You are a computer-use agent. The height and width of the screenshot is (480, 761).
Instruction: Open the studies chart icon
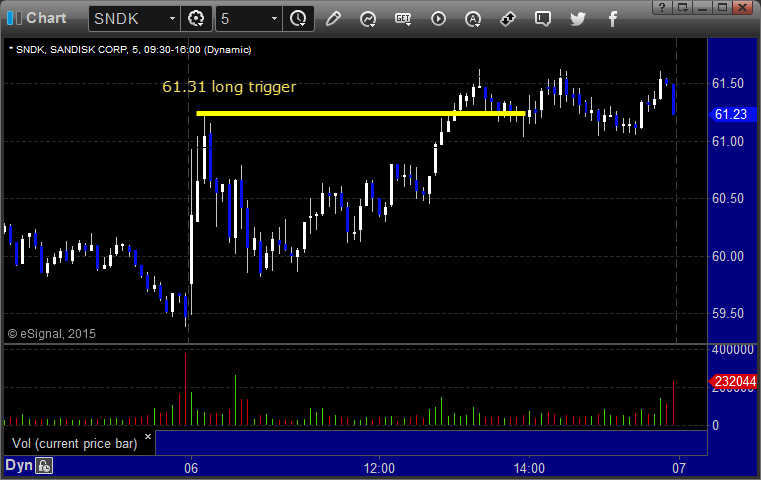pyautogui.click(x=368, y=19)
